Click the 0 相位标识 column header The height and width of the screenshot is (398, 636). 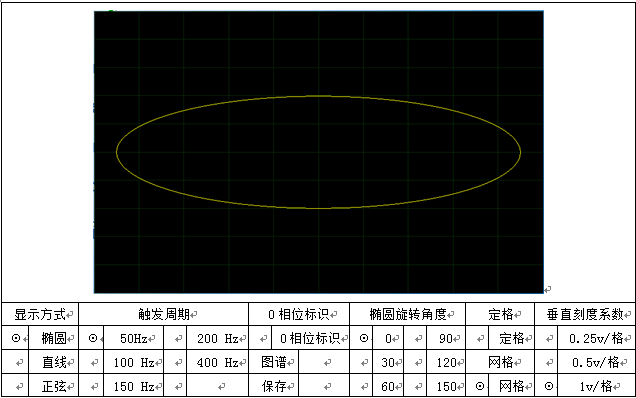[x=299, y=314]
